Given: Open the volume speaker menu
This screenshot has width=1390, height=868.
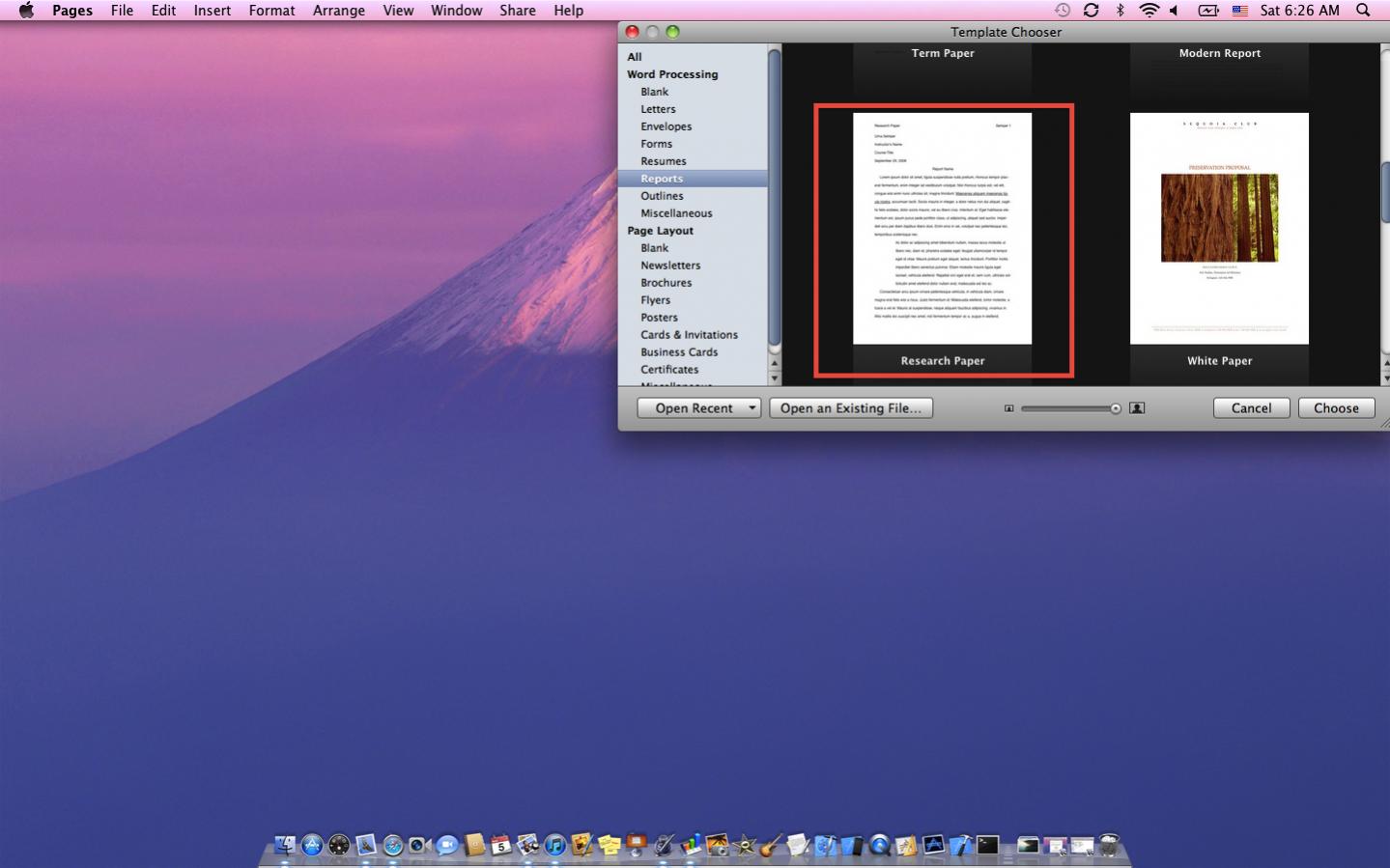Looking at the screenshot, I should pos(1174,10).
